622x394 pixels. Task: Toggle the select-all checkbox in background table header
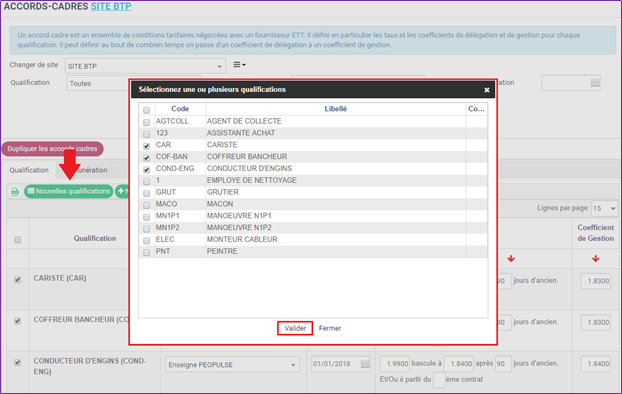click(17, 240)
